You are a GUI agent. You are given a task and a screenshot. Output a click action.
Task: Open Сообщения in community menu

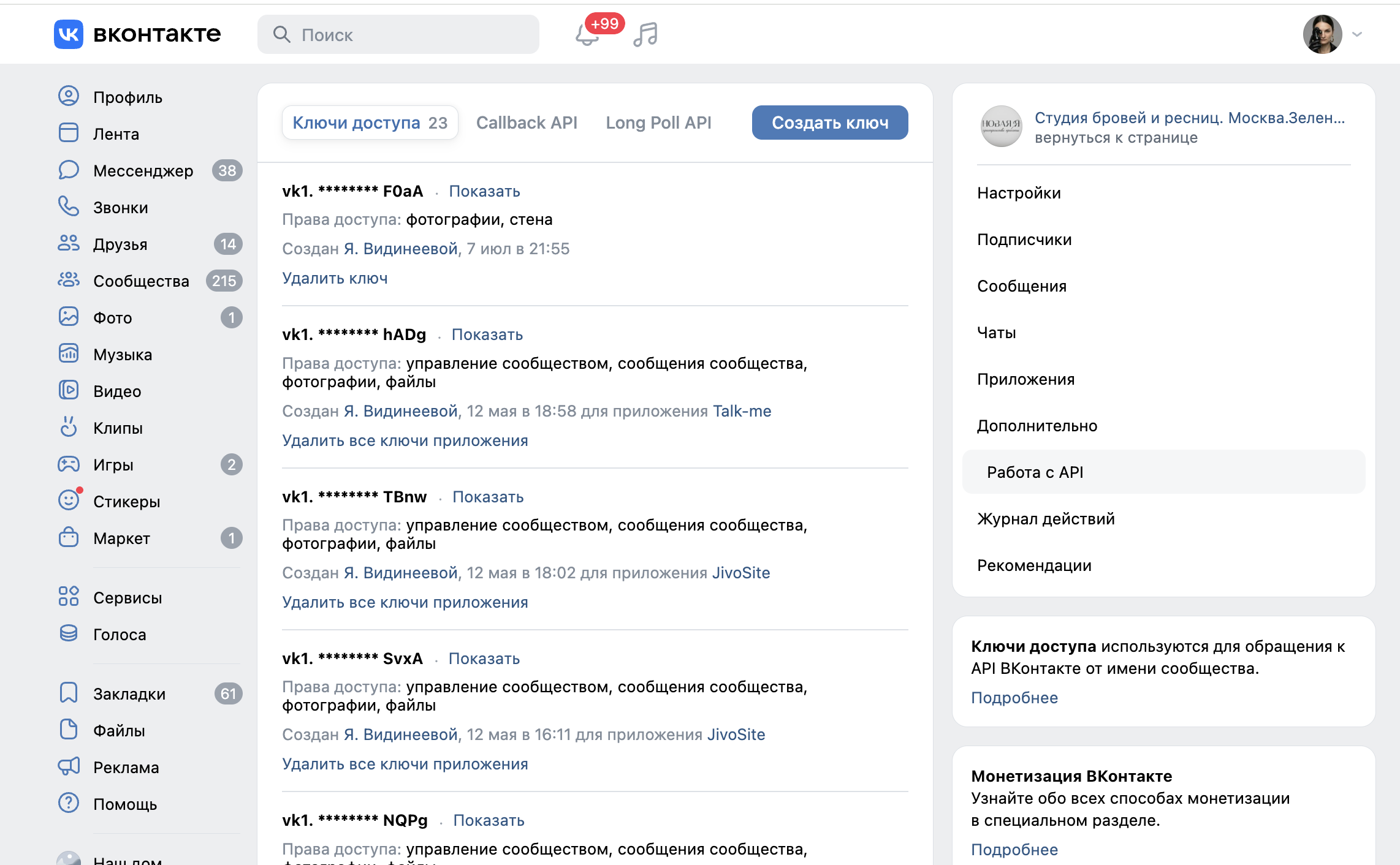(1022, 286)
